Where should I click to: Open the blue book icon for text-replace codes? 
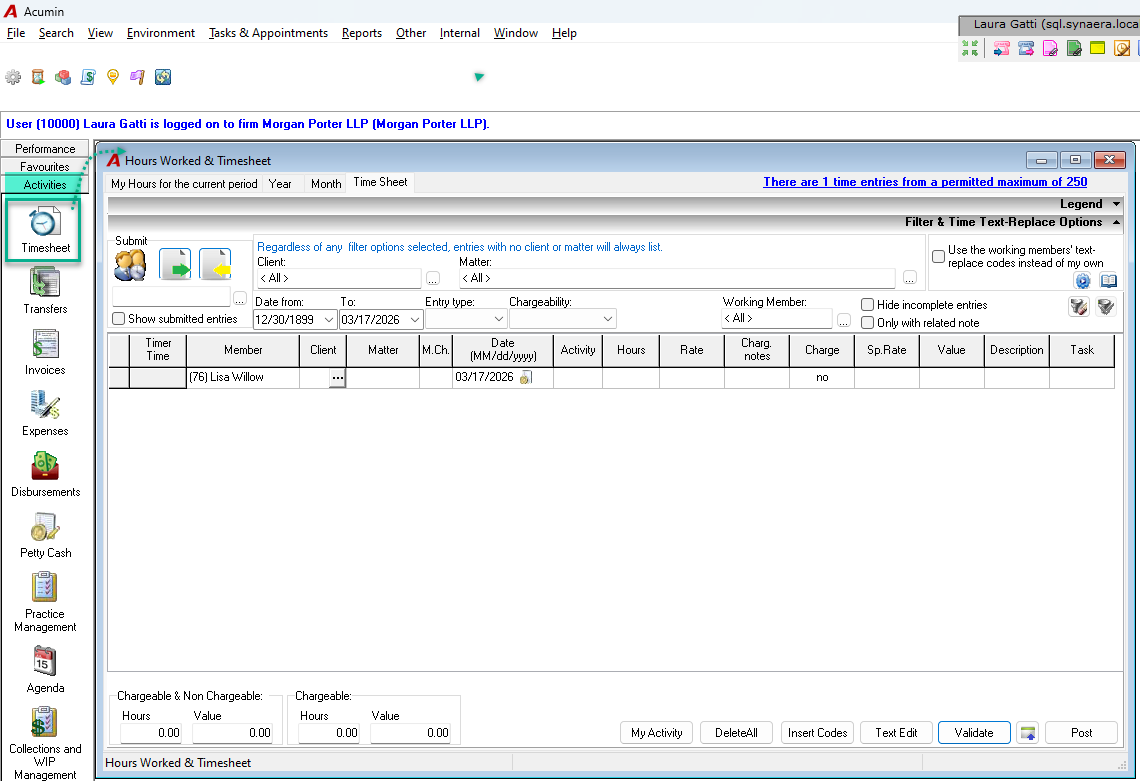(x=1108, y=281)
